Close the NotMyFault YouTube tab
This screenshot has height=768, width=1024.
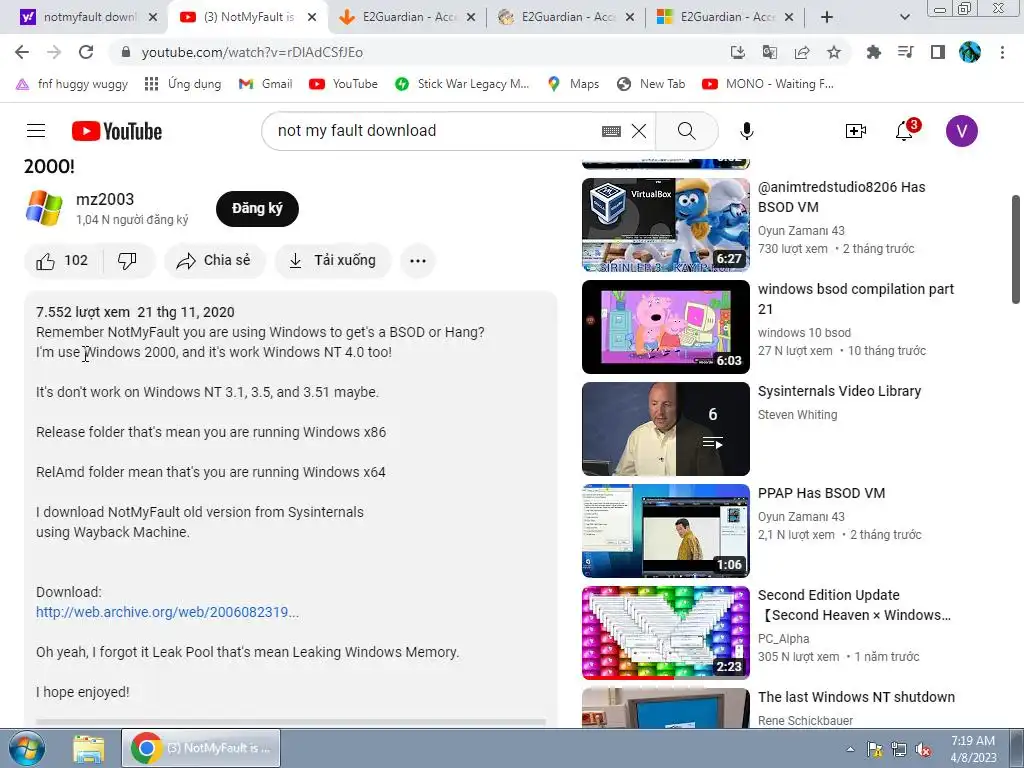[312, 17]
